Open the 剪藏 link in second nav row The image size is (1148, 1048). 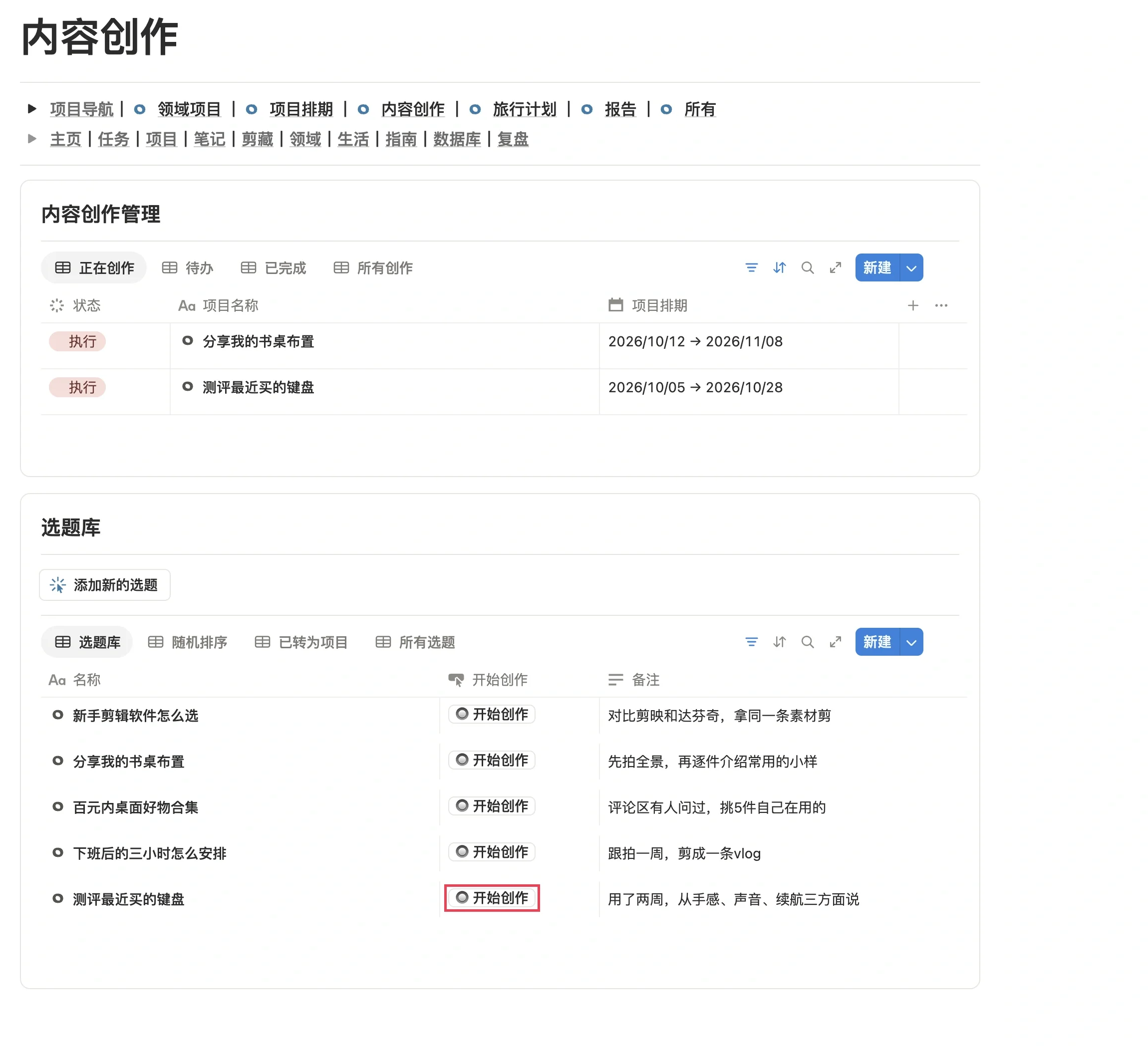coord(258,139)
